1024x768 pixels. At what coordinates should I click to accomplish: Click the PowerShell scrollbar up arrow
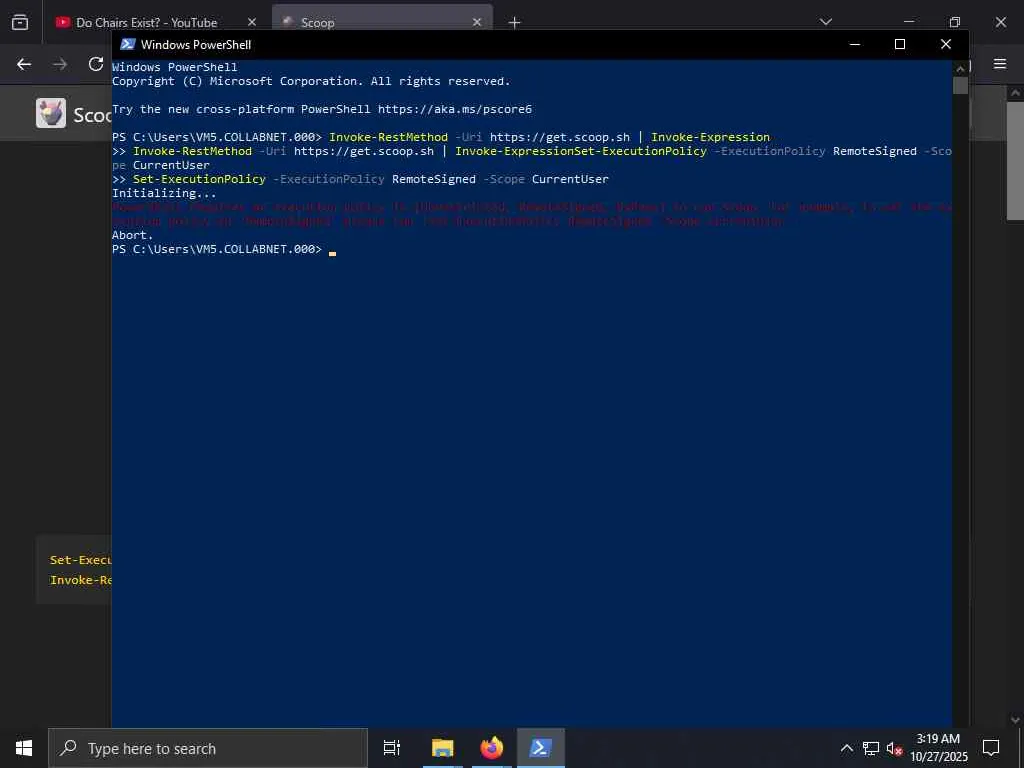[x=960, y=68]
